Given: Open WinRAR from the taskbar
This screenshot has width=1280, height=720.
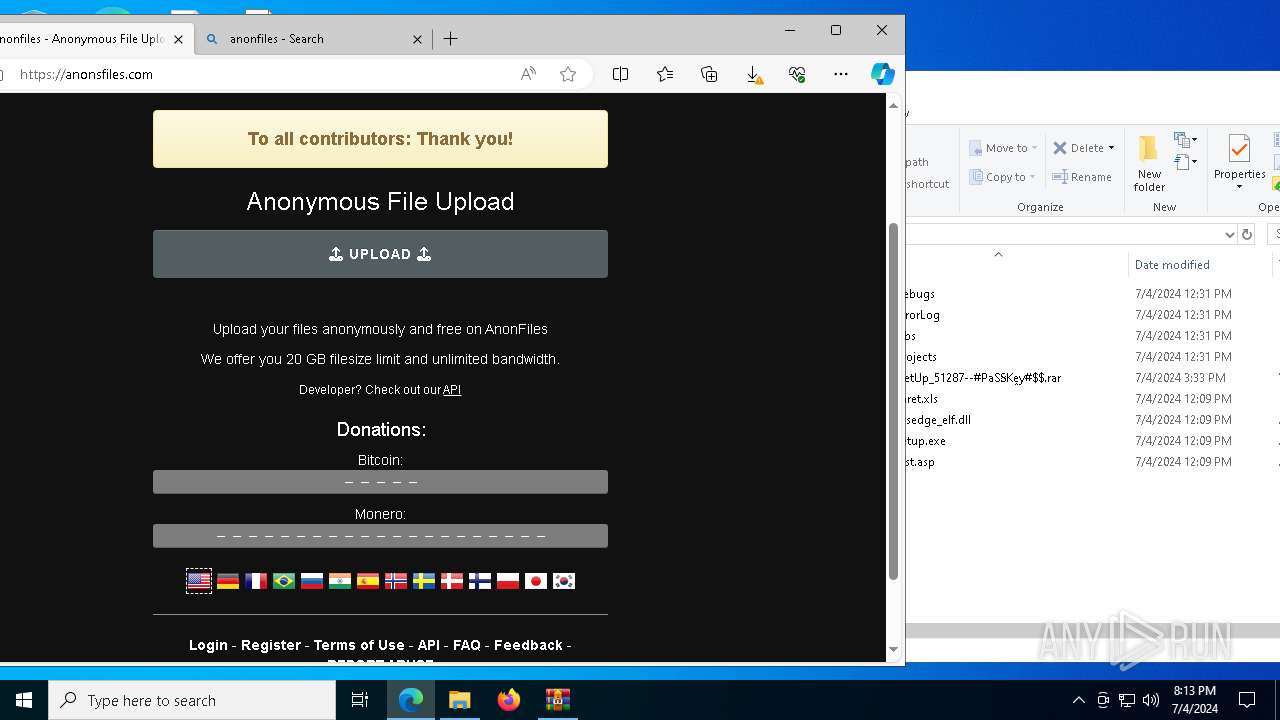Looking at the screenshot, I should click(557, 700).
